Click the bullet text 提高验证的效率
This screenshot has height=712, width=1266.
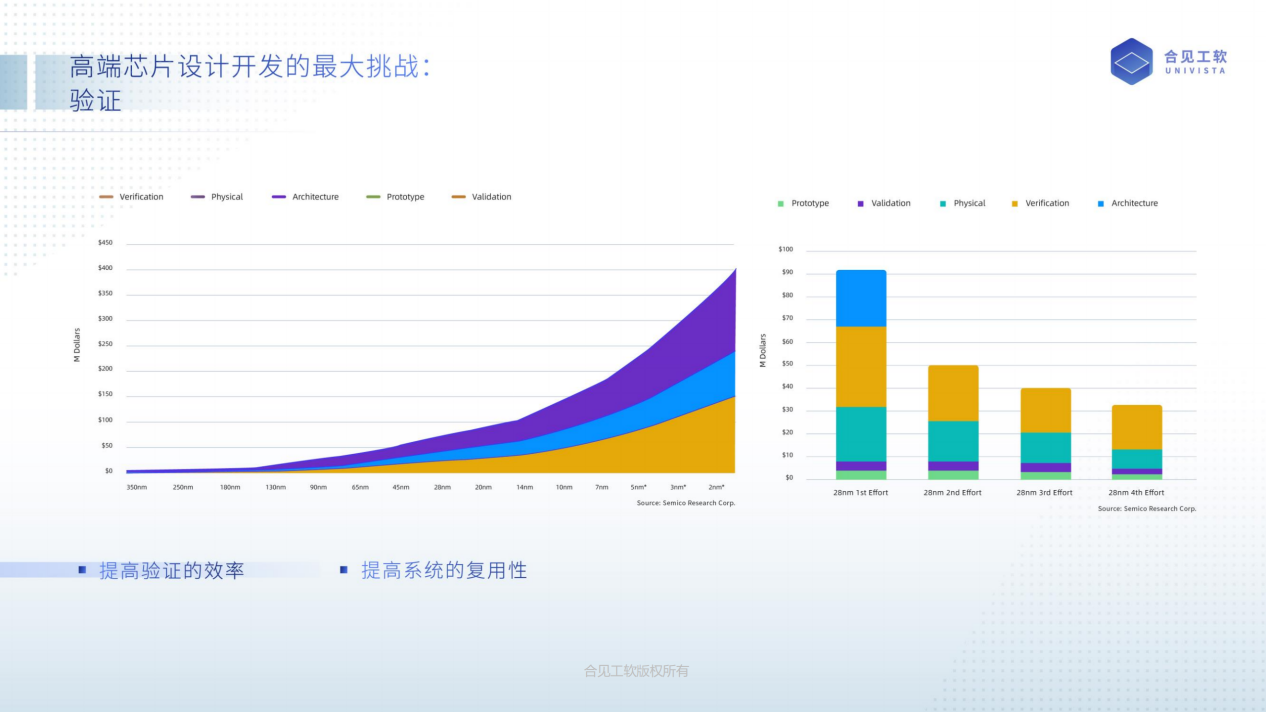(171, 571)
